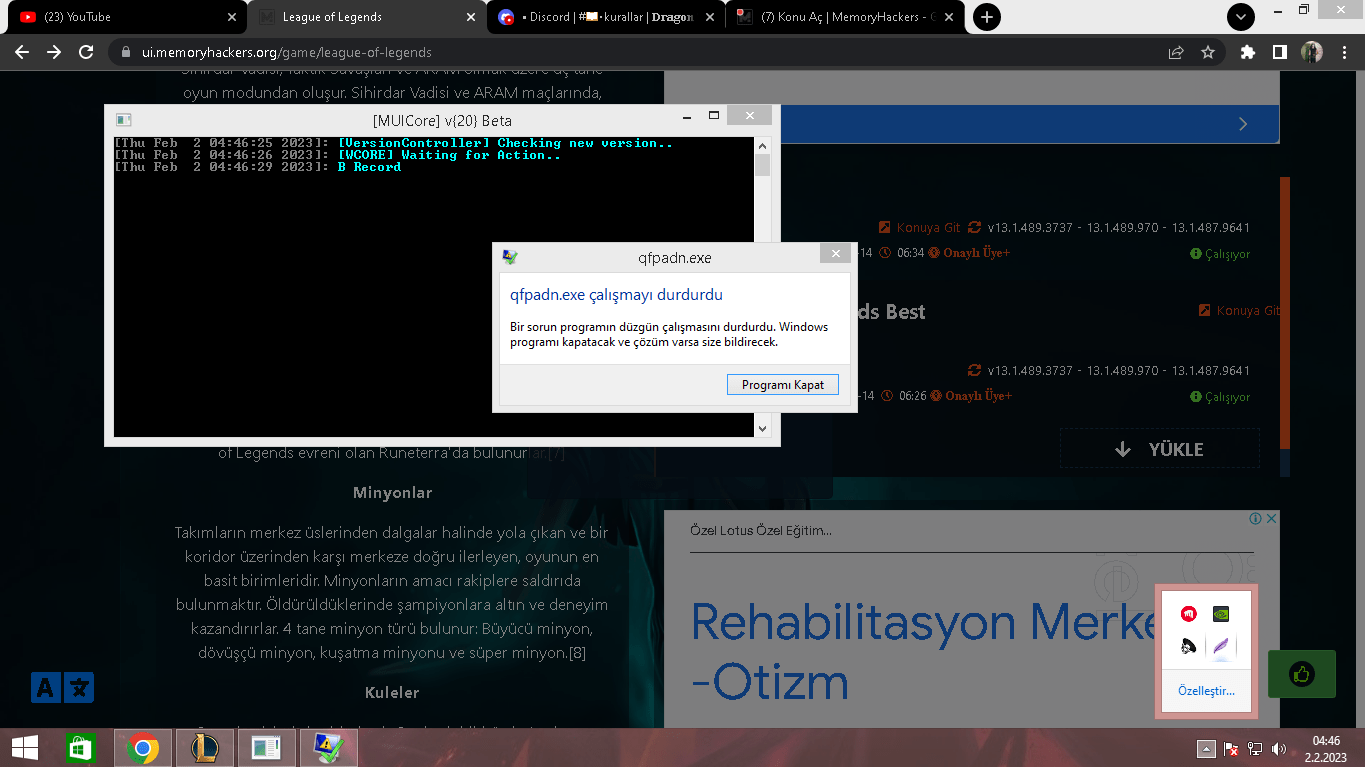Click the Minyonlar heading
Image resolution: width=1365 pixels, height=767 pixels.
tap(392, 493)
